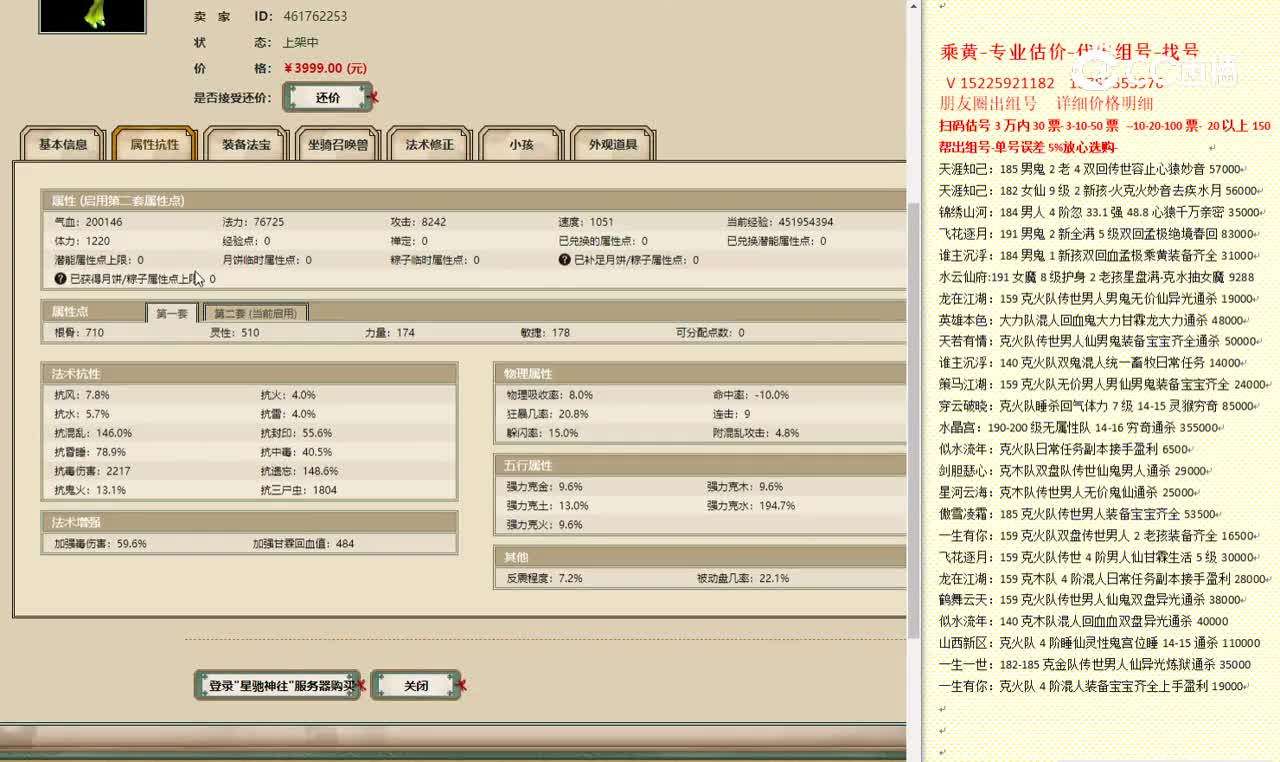1280x762 pixels.
Task: Click the price ¥3999.00 (元)
Action: point(325,69)
